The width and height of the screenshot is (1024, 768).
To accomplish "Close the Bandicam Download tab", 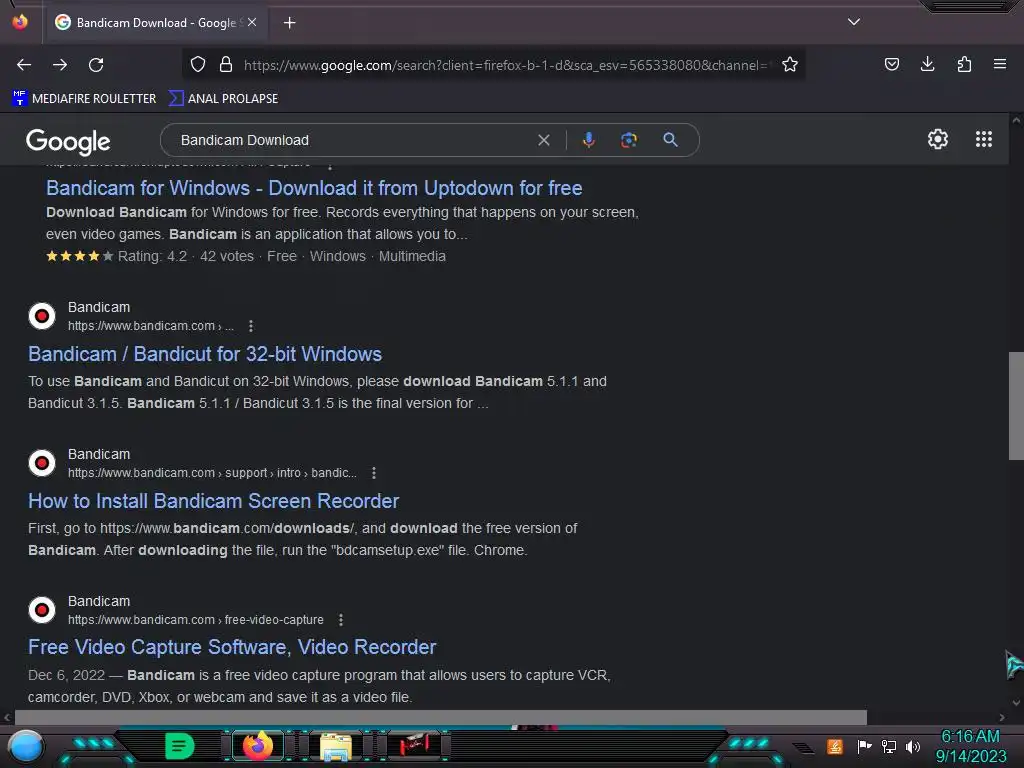I will click(252, 22).
